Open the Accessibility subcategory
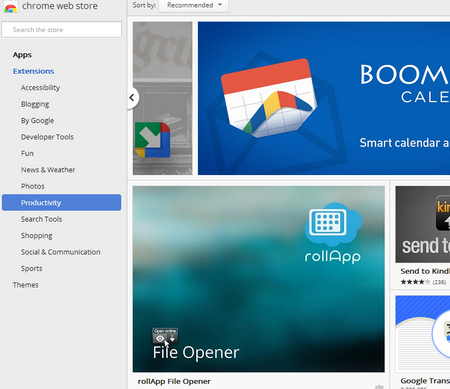 tap(40, 88)
